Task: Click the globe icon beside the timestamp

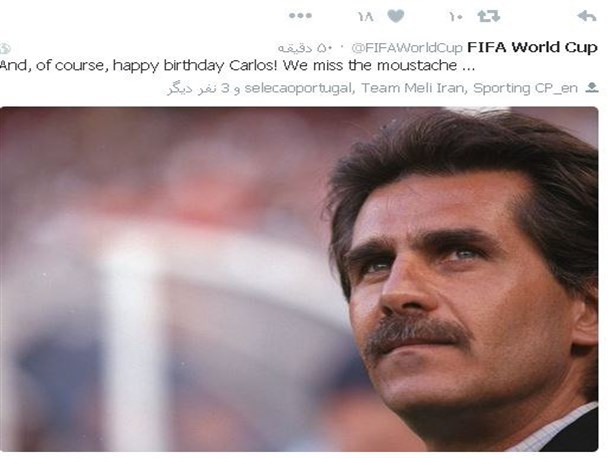Action: click(5, 48)
